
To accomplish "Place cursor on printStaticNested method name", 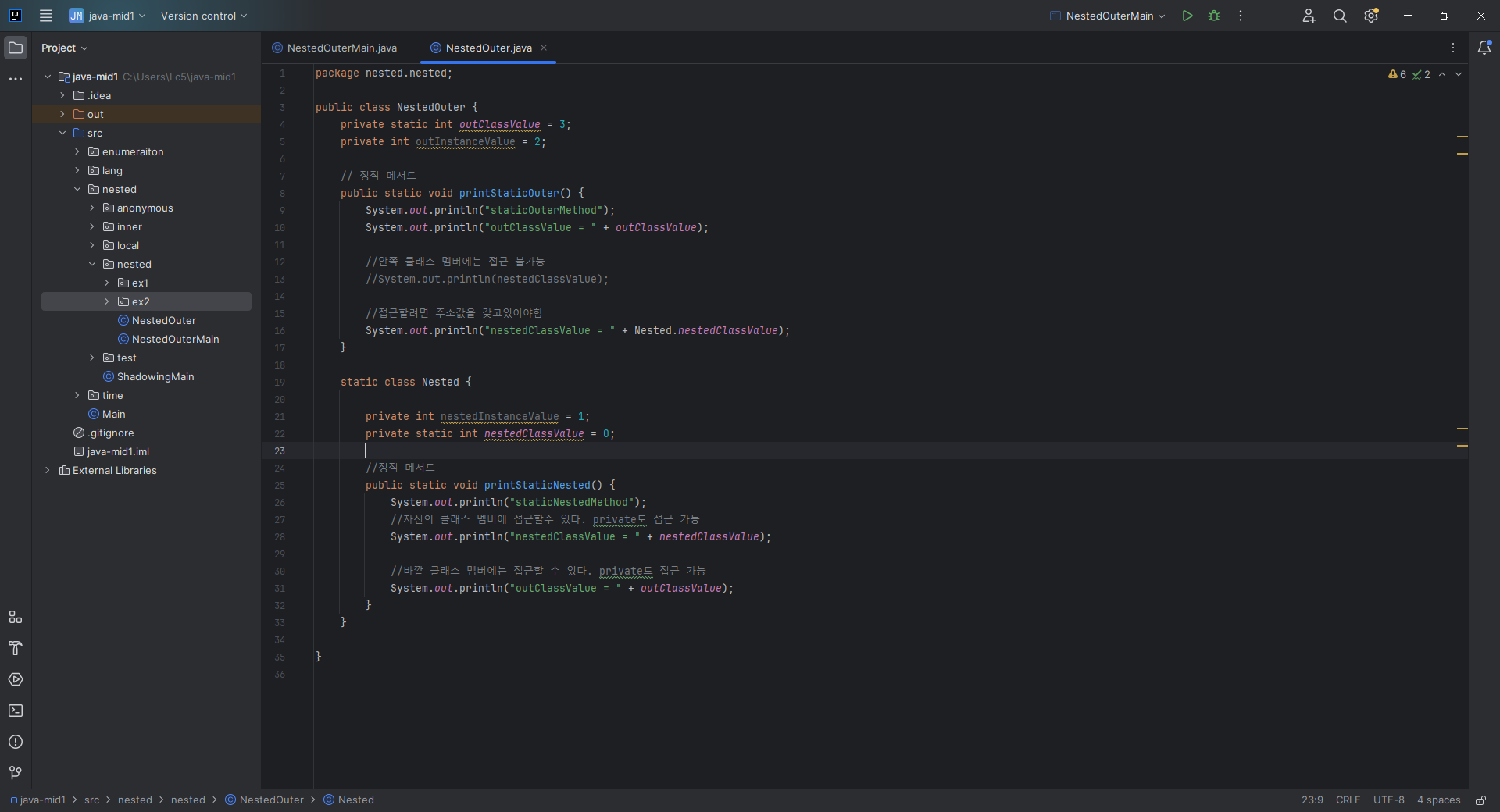I will tap(537, 486).
